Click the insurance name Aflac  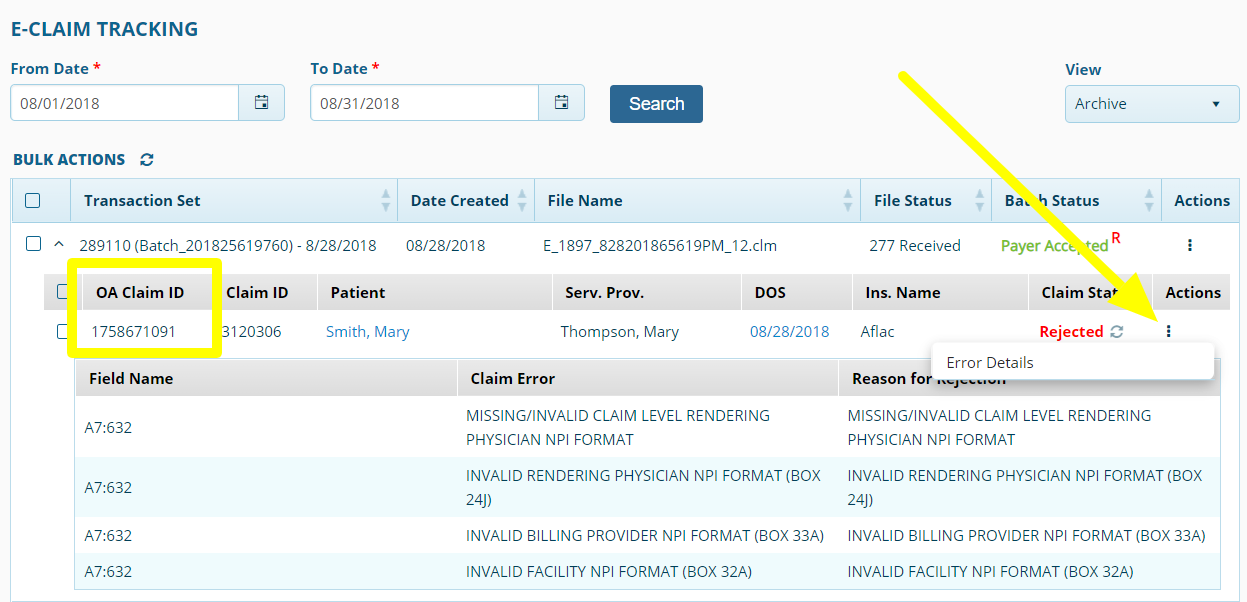pyautogui.click(x=877, y=332)
